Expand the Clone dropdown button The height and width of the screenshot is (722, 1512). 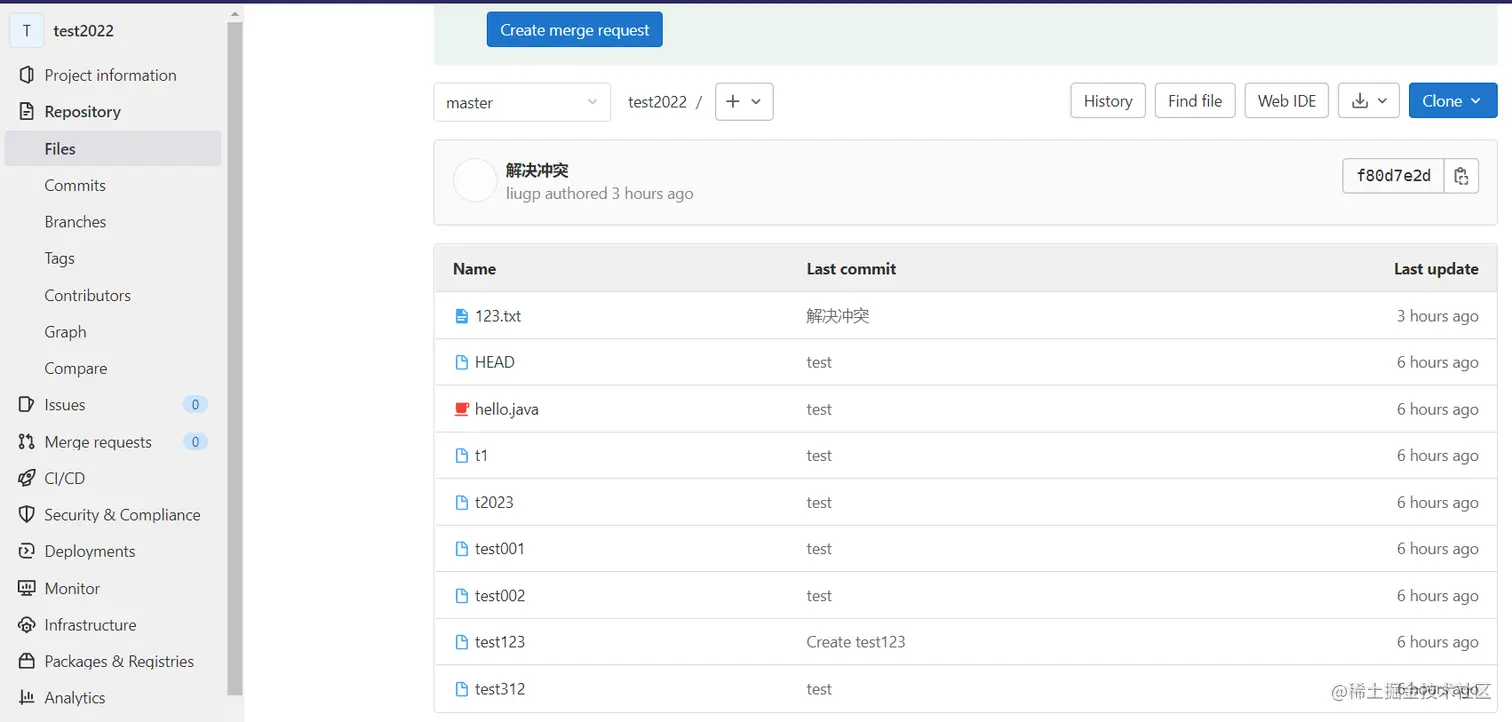[1452, 101]
